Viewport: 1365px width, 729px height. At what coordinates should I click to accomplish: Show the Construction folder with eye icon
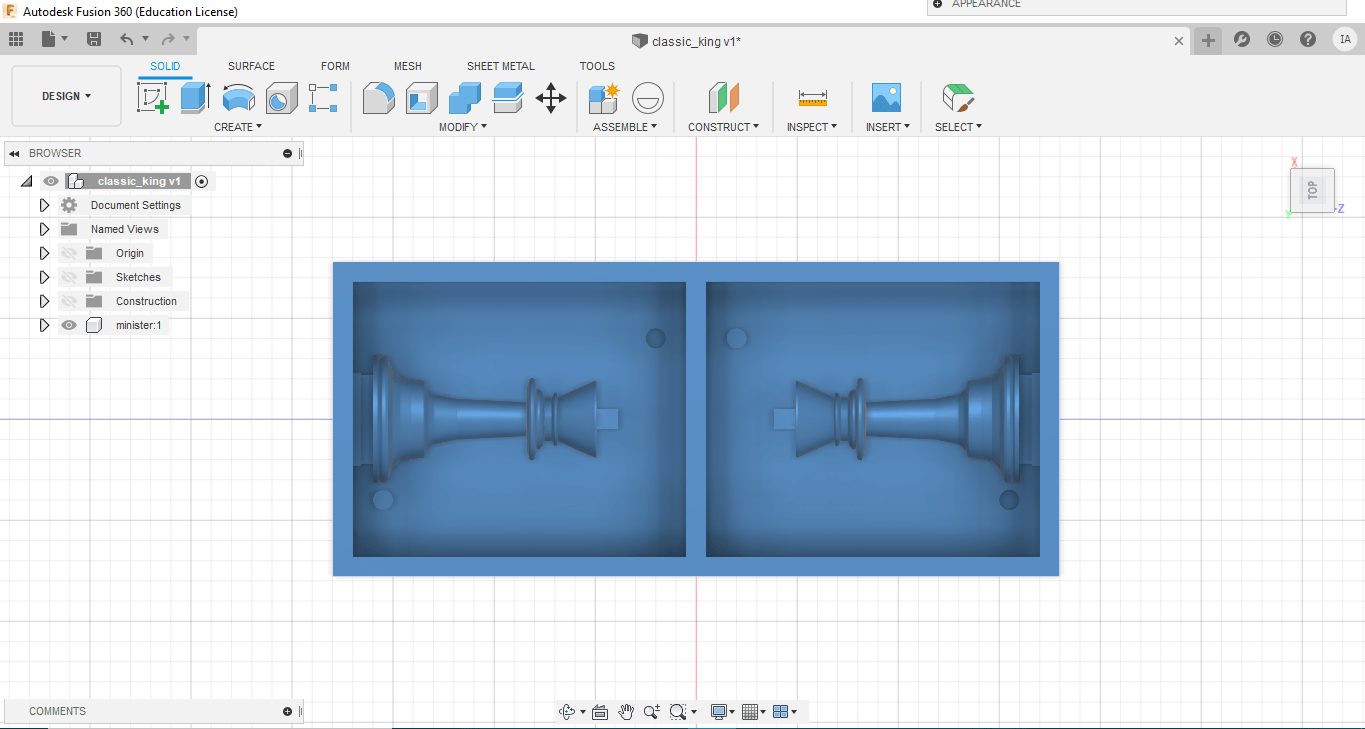(x=69, y=301)
